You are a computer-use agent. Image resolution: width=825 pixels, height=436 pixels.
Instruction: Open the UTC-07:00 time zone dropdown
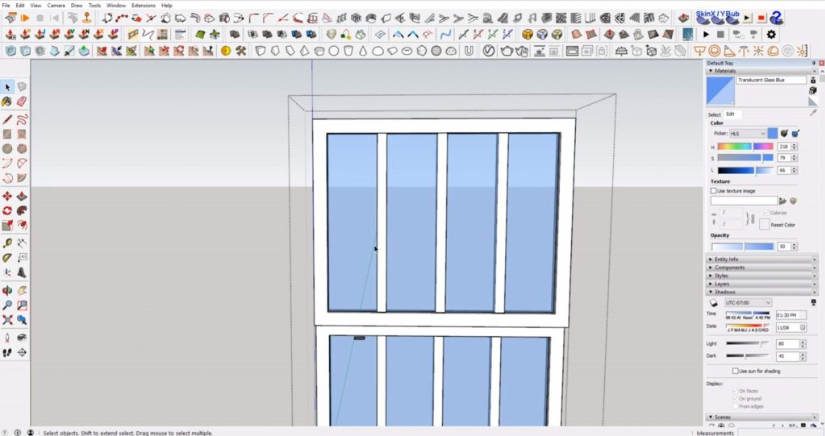[x=748, y=303]
